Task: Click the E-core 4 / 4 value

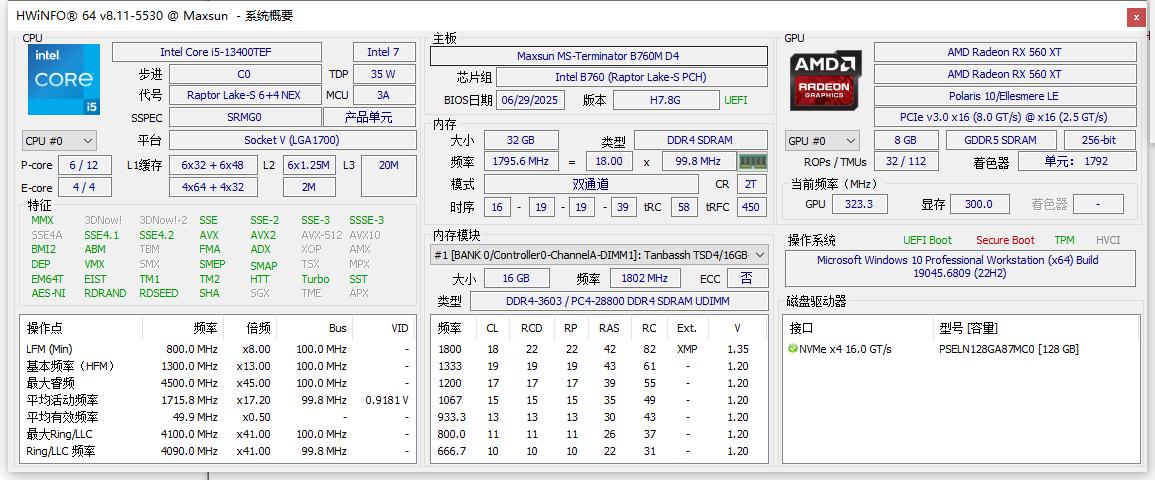Action: (x=84, y=187)
